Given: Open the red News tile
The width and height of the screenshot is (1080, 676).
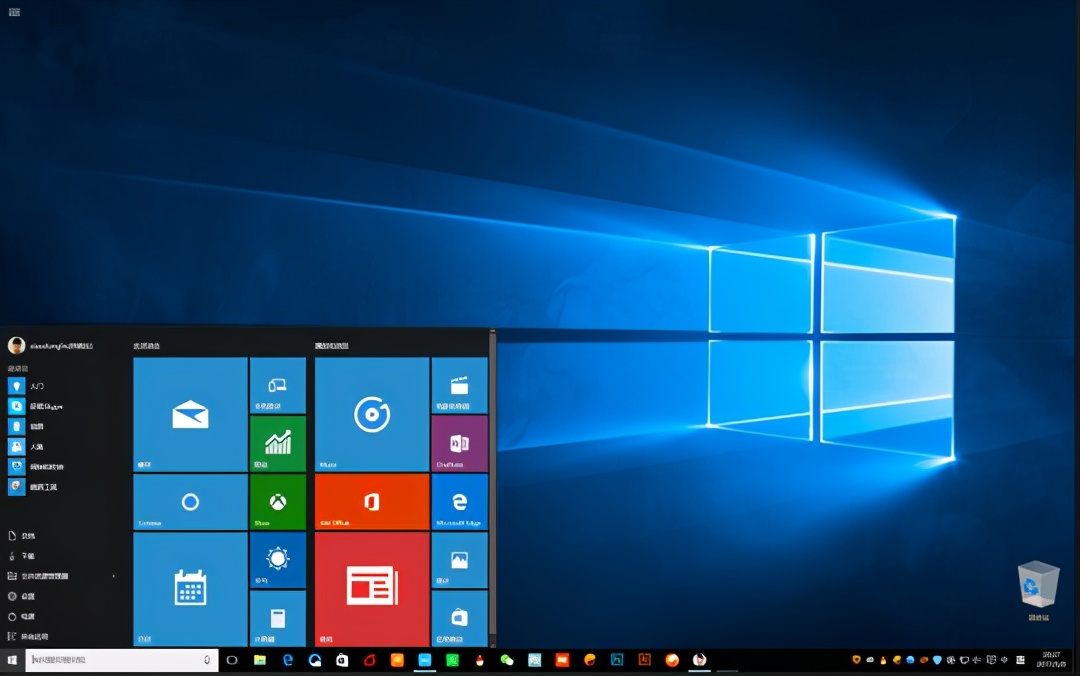Looking at the screenshot, I should 371,589.
